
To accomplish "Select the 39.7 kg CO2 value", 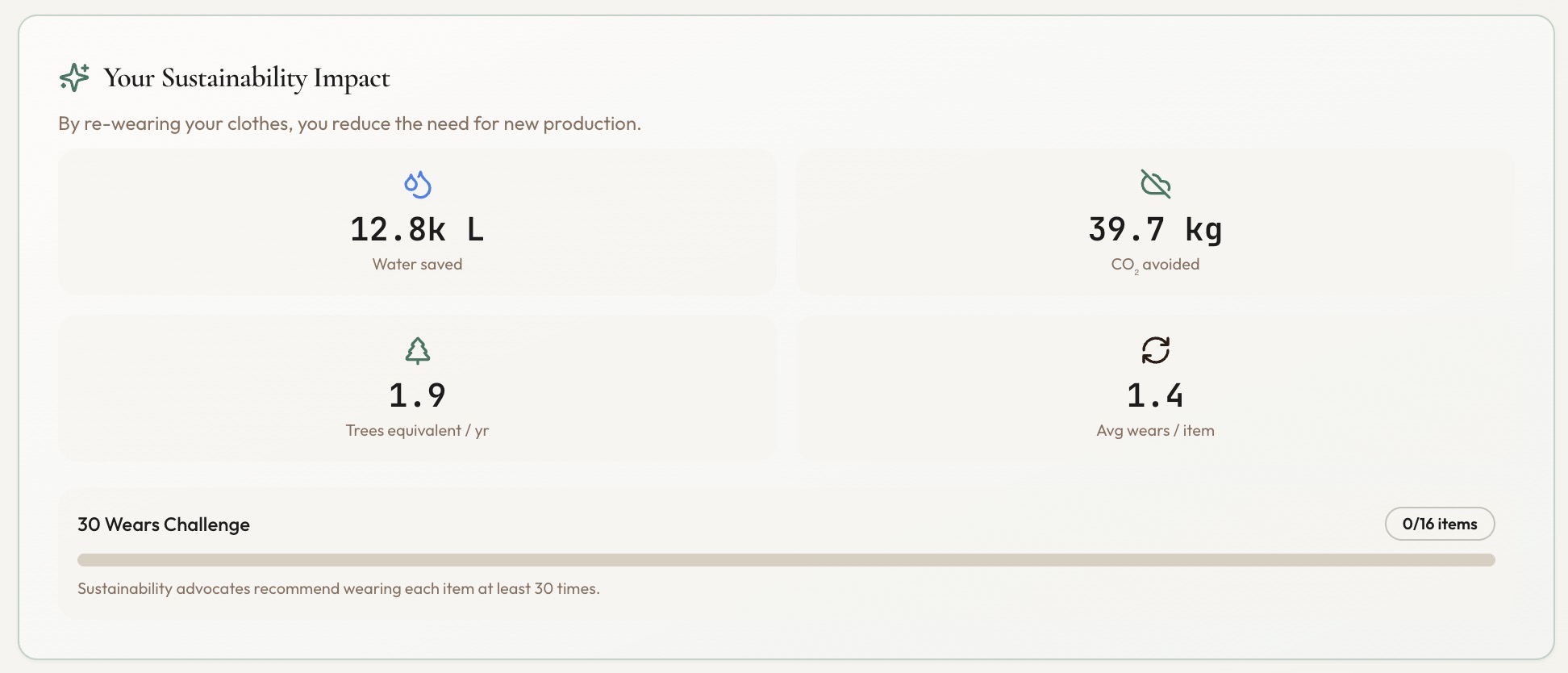I will (x=1155, y=229).
